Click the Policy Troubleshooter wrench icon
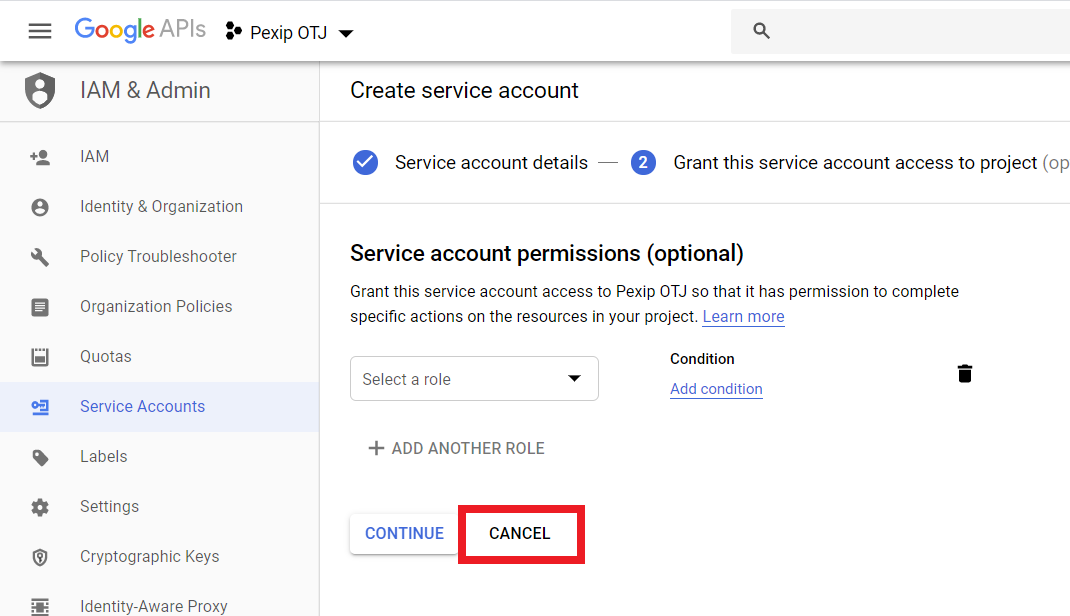The height and width of the screenshot is (616, 1070). pos(40,257)
